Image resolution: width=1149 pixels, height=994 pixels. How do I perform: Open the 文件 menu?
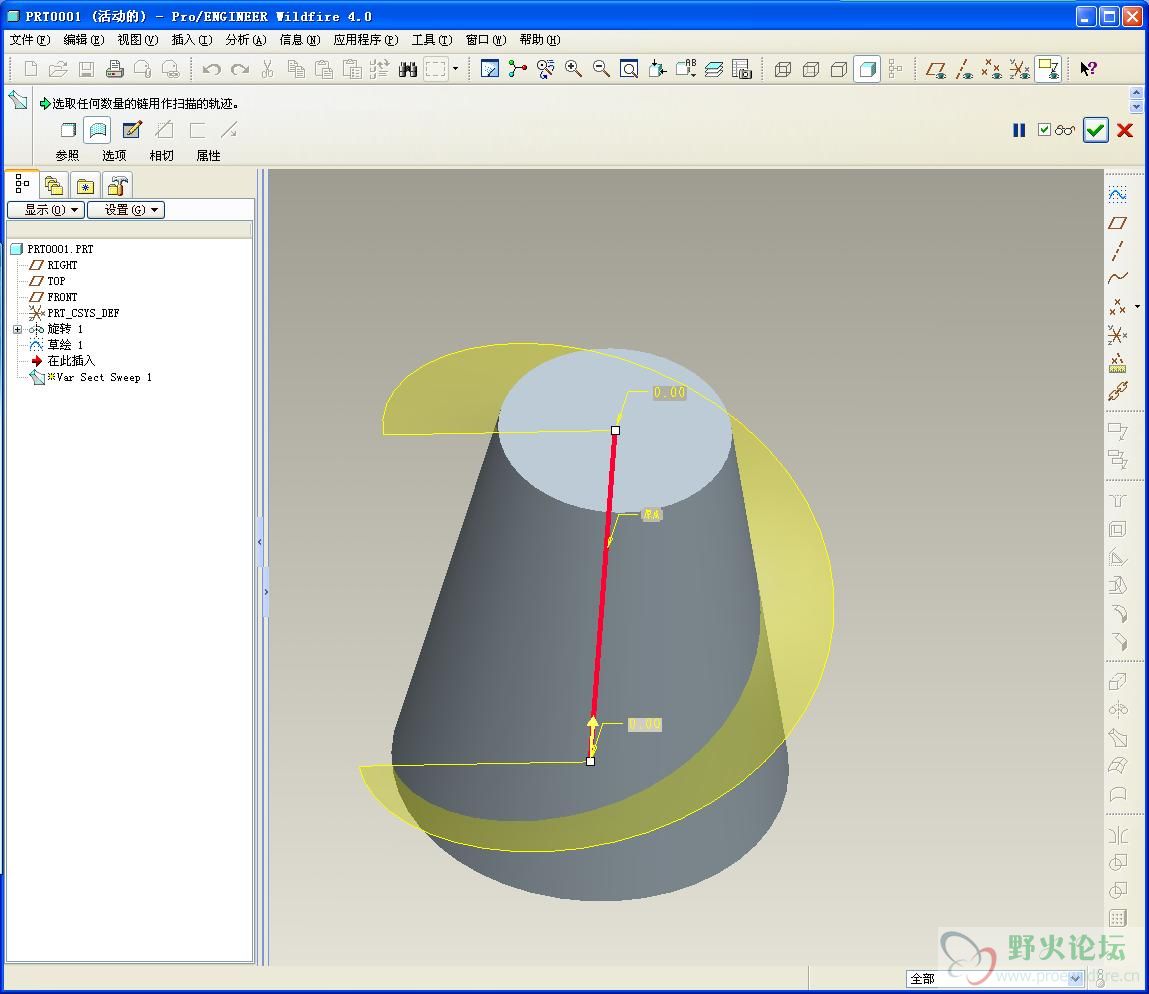click(29, 40)
